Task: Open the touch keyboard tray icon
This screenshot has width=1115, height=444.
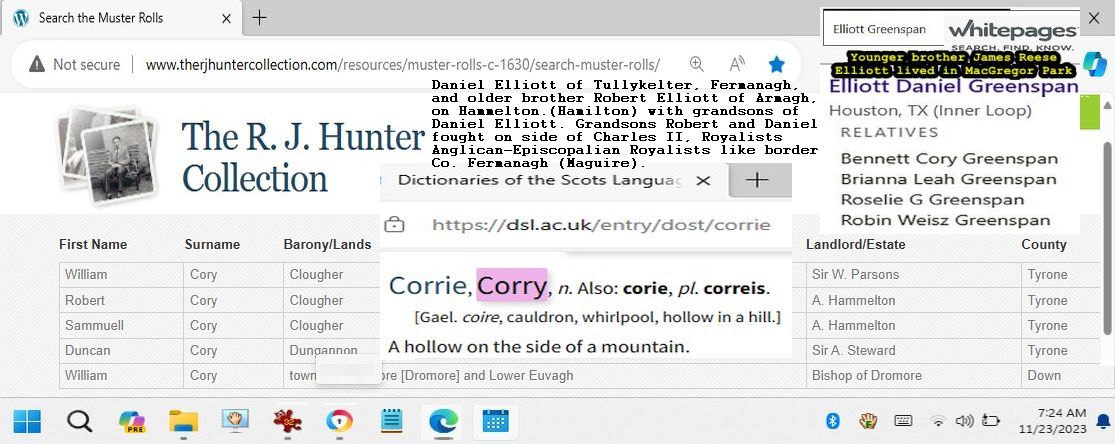Action: click(903, 421)
